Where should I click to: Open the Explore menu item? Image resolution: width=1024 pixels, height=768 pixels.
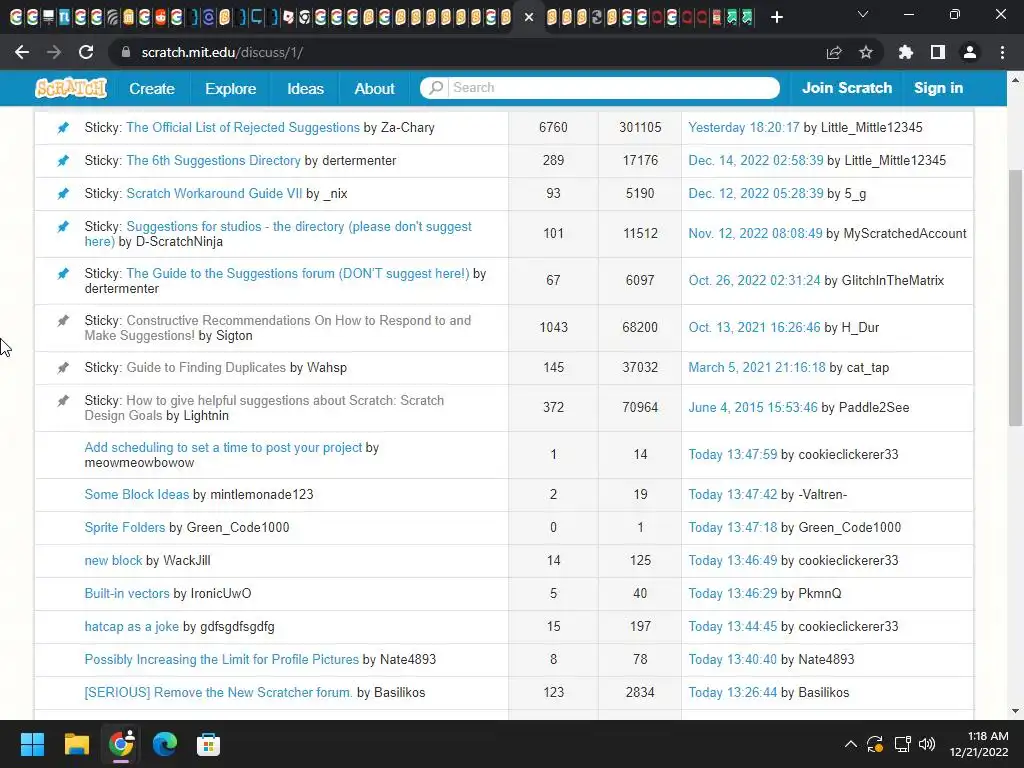231,88
